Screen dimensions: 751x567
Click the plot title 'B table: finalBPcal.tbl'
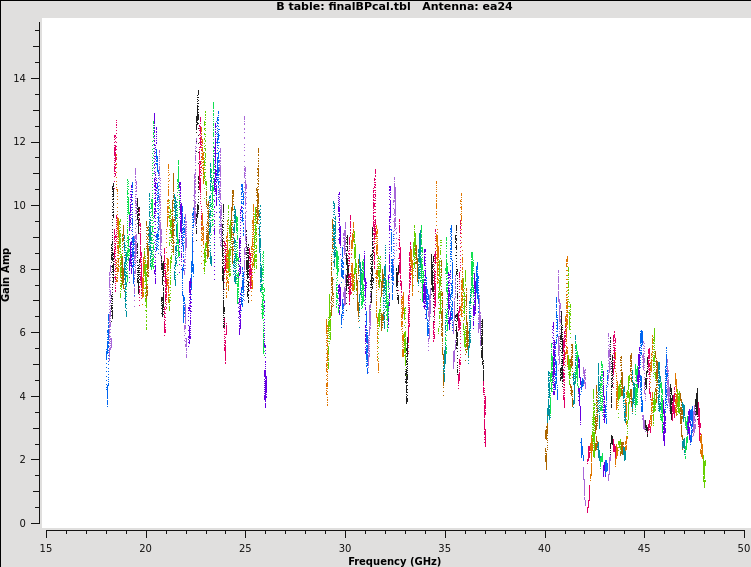343,7
